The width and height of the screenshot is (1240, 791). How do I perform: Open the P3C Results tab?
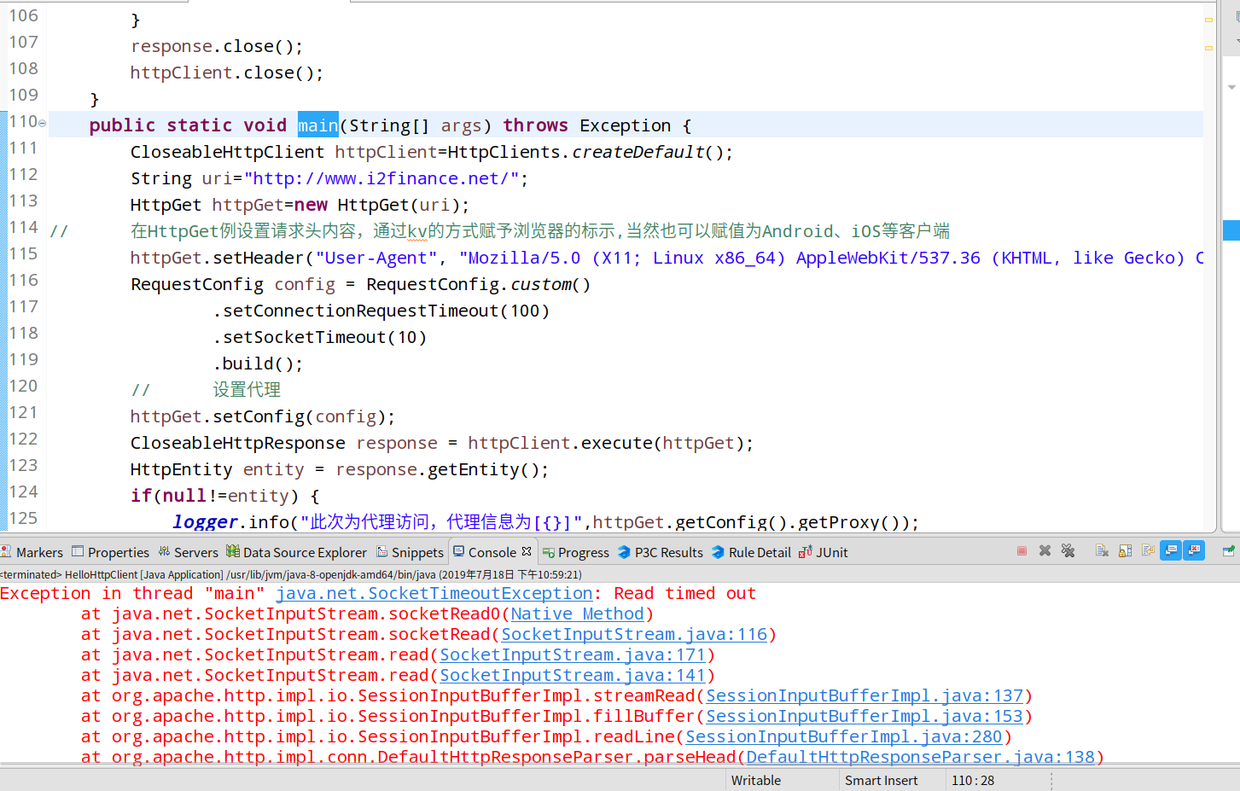pyautogui.click(x=661, y=552)
